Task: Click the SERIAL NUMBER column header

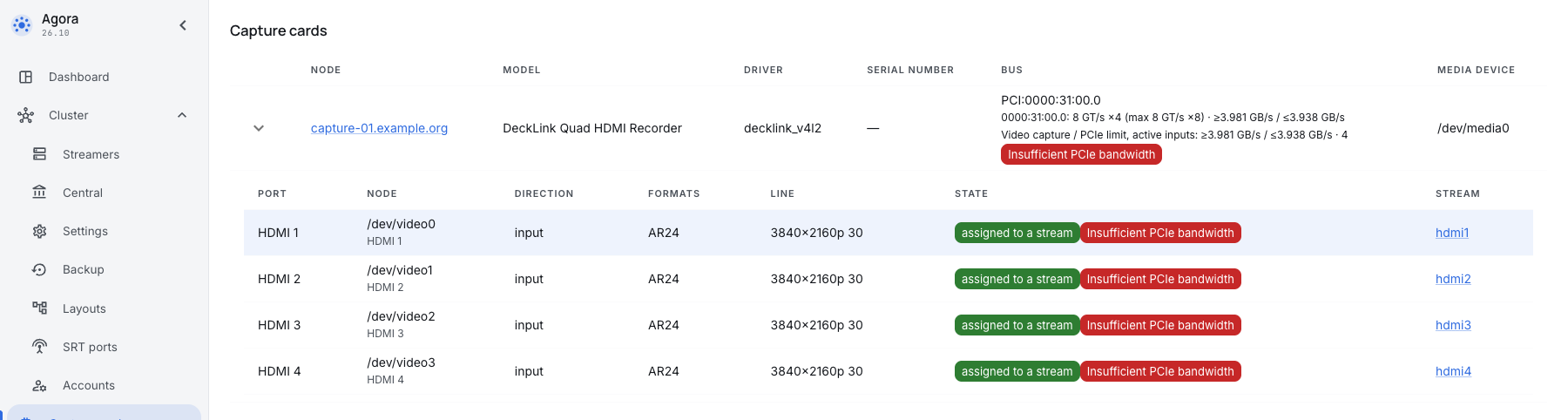Action: (x=910, y=70)
